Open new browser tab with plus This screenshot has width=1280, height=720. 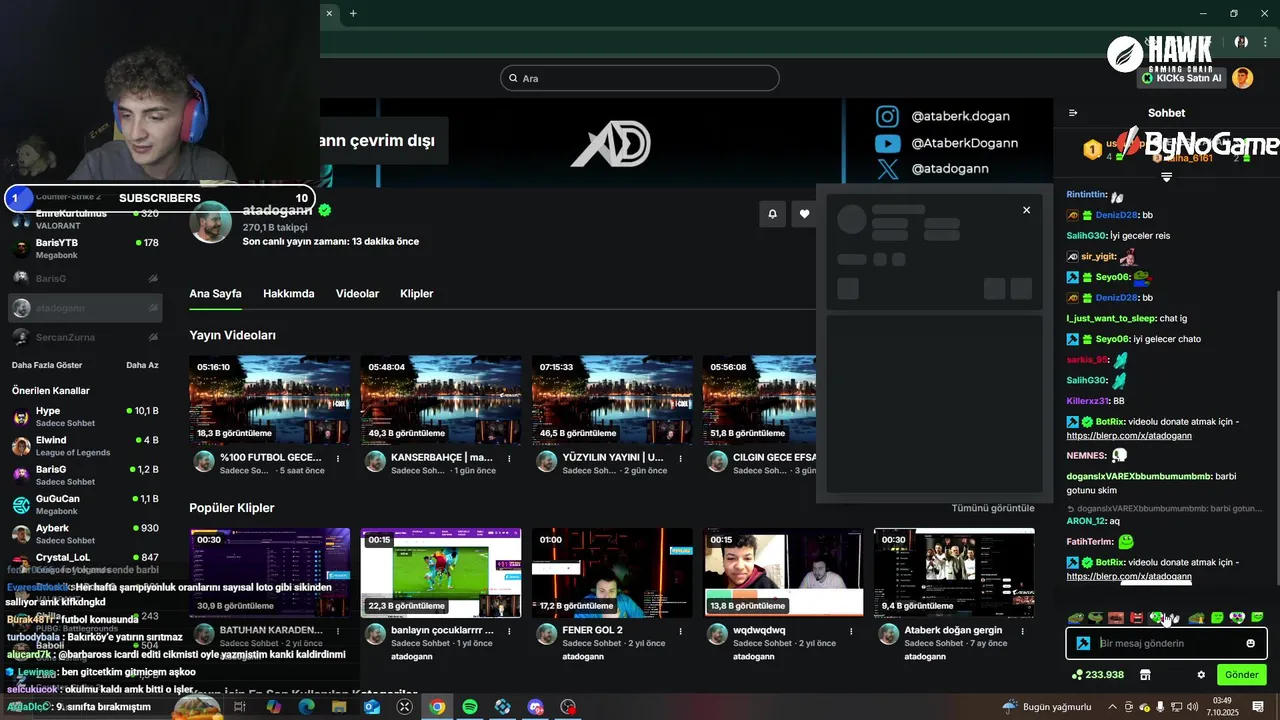point(353,13)
